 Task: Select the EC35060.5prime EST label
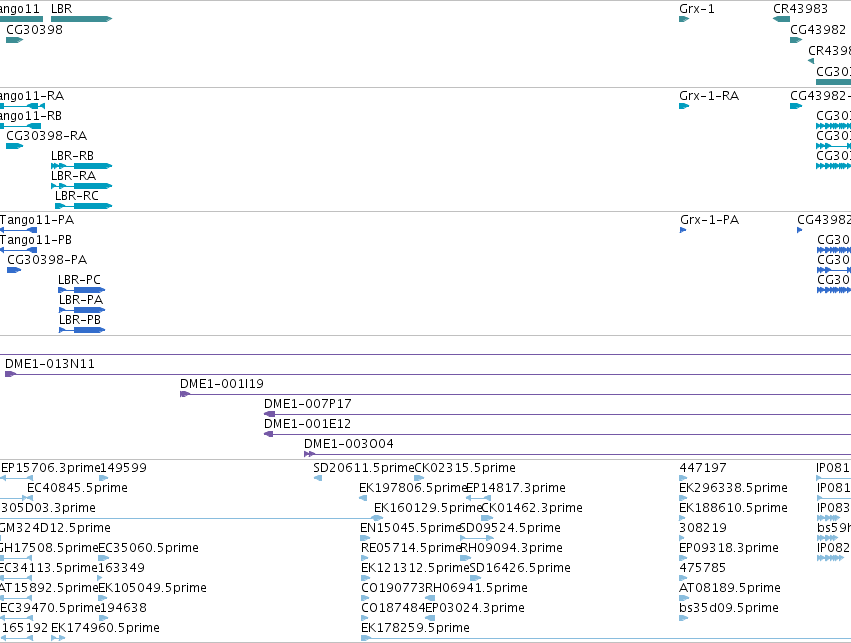coord(149,548)
